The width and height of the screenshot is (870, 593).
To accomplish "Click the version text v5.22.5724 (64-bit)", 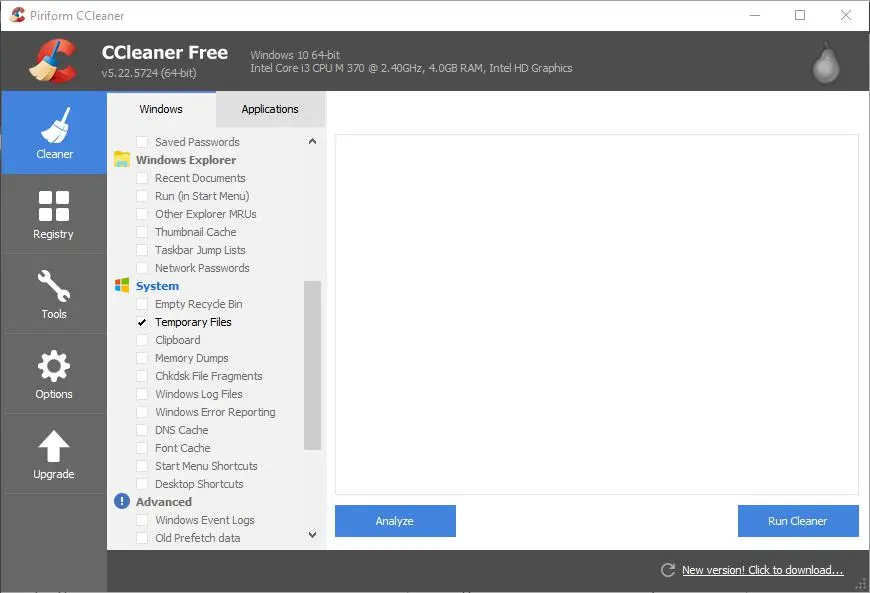I will coord(149,73).
